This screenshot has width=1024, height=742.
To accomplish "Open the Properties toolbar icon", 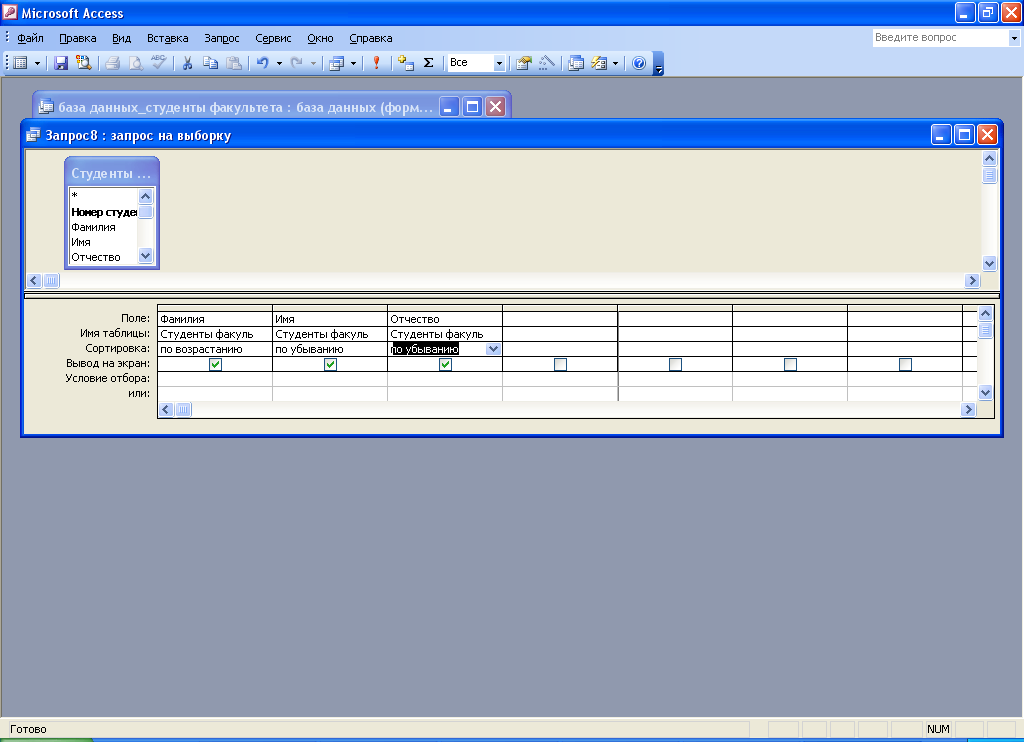I will point(523,63).
